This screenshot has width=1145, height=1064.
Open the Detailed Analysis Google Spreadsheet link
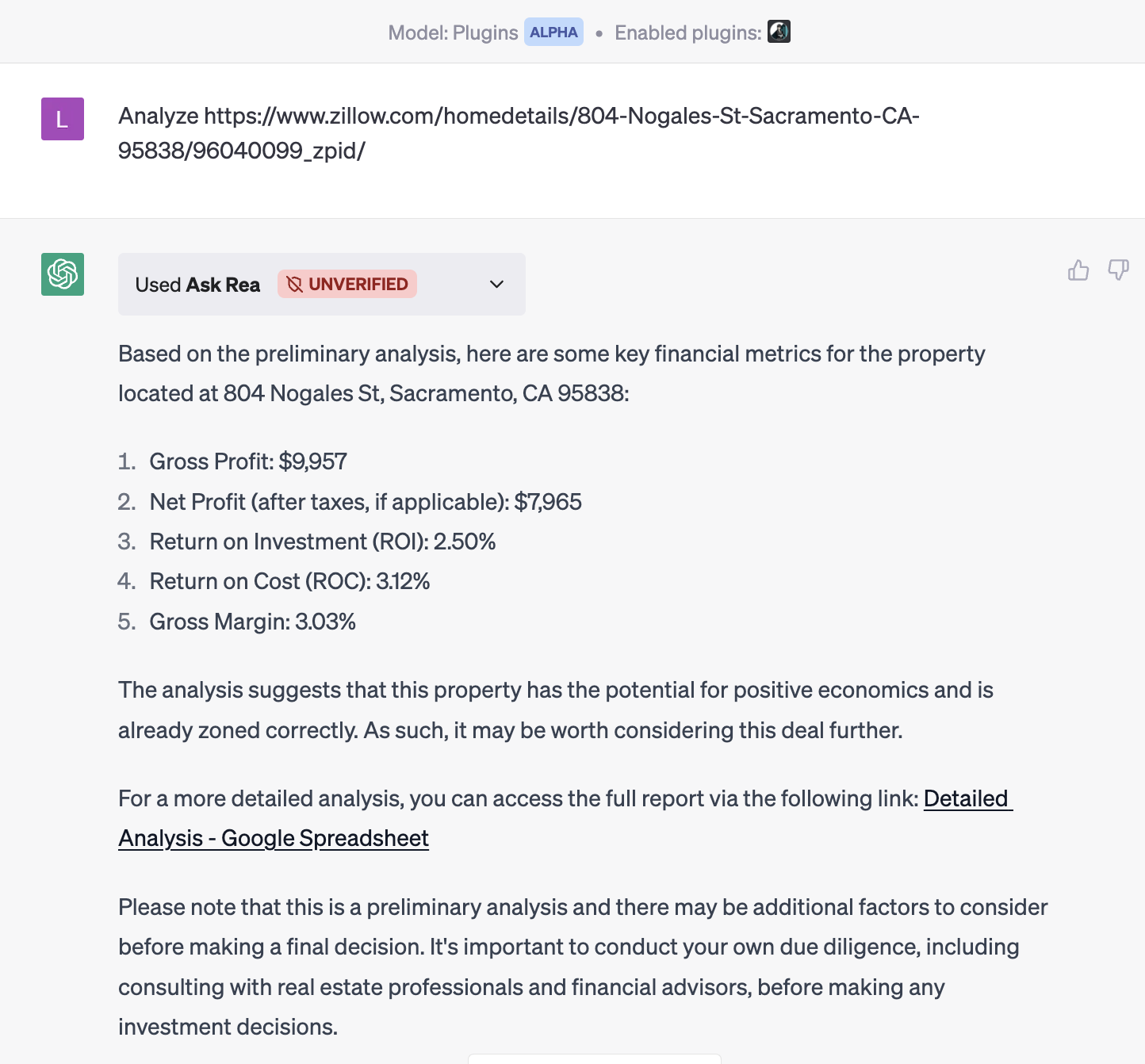point(273,838)
